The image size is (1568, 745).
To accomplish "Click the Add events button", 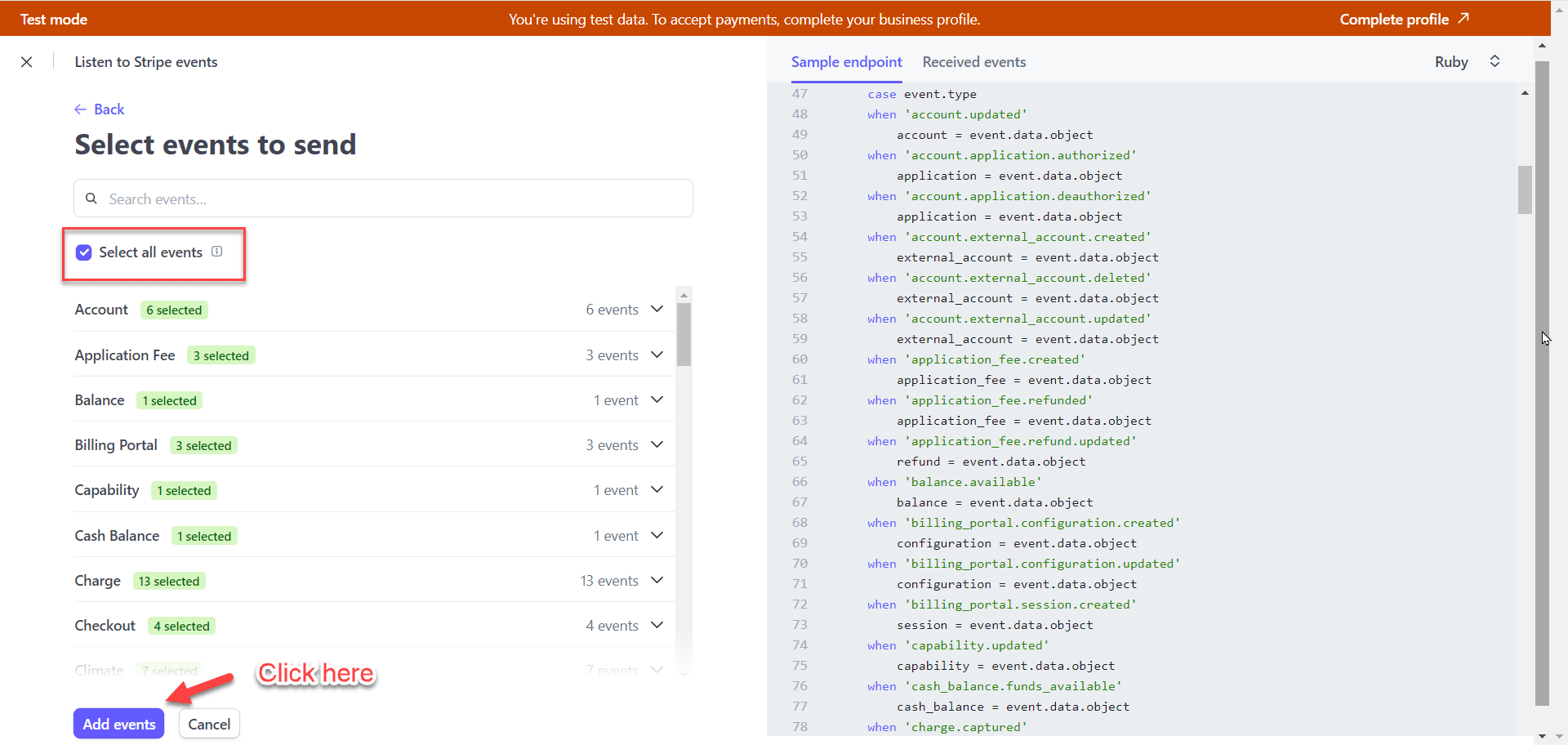I will [119, 724].
